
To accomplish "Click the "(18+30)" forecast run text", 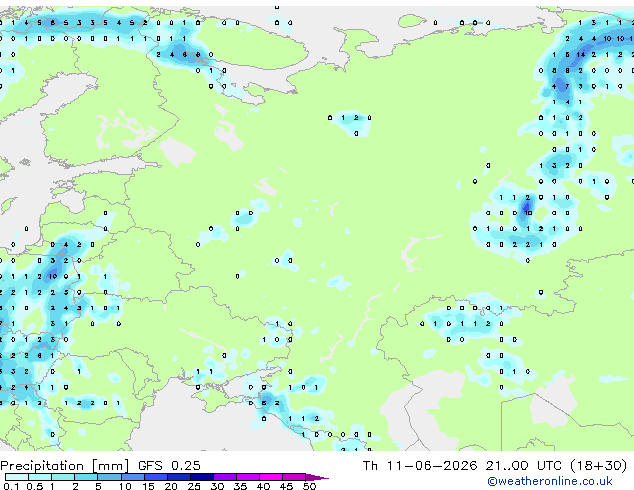I will click(598, 466).
